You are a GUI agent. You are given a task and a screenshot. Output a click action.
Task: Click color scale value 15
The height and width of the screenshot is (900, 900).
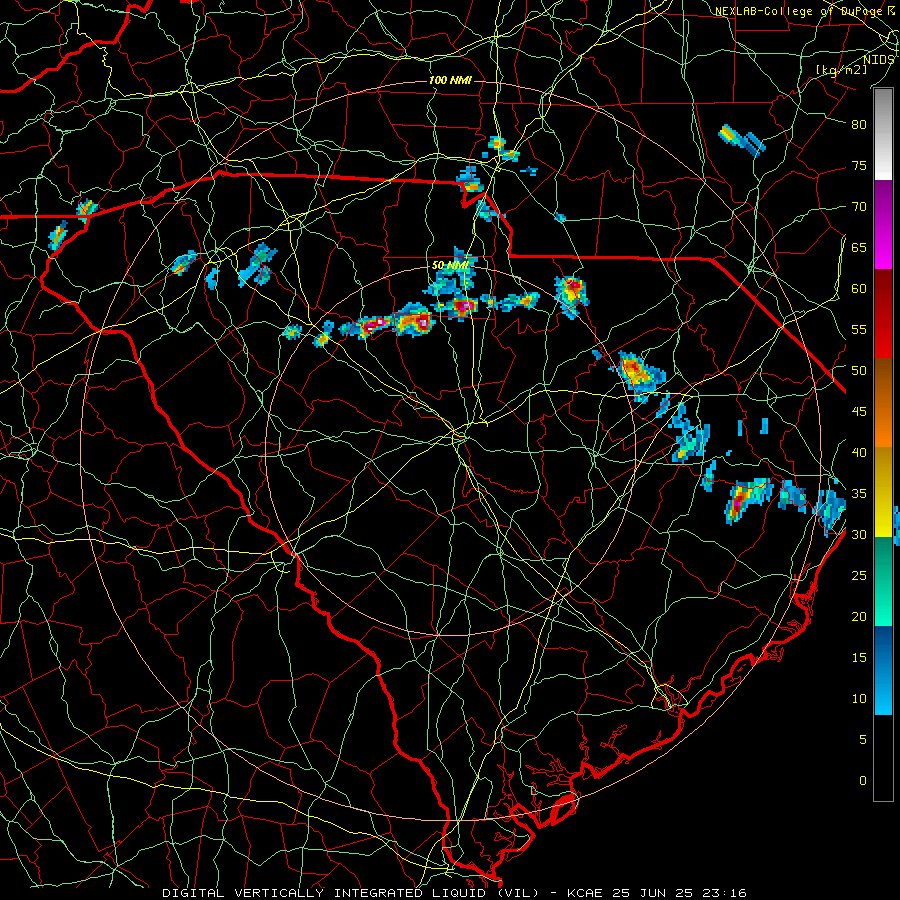pos(859,657)
